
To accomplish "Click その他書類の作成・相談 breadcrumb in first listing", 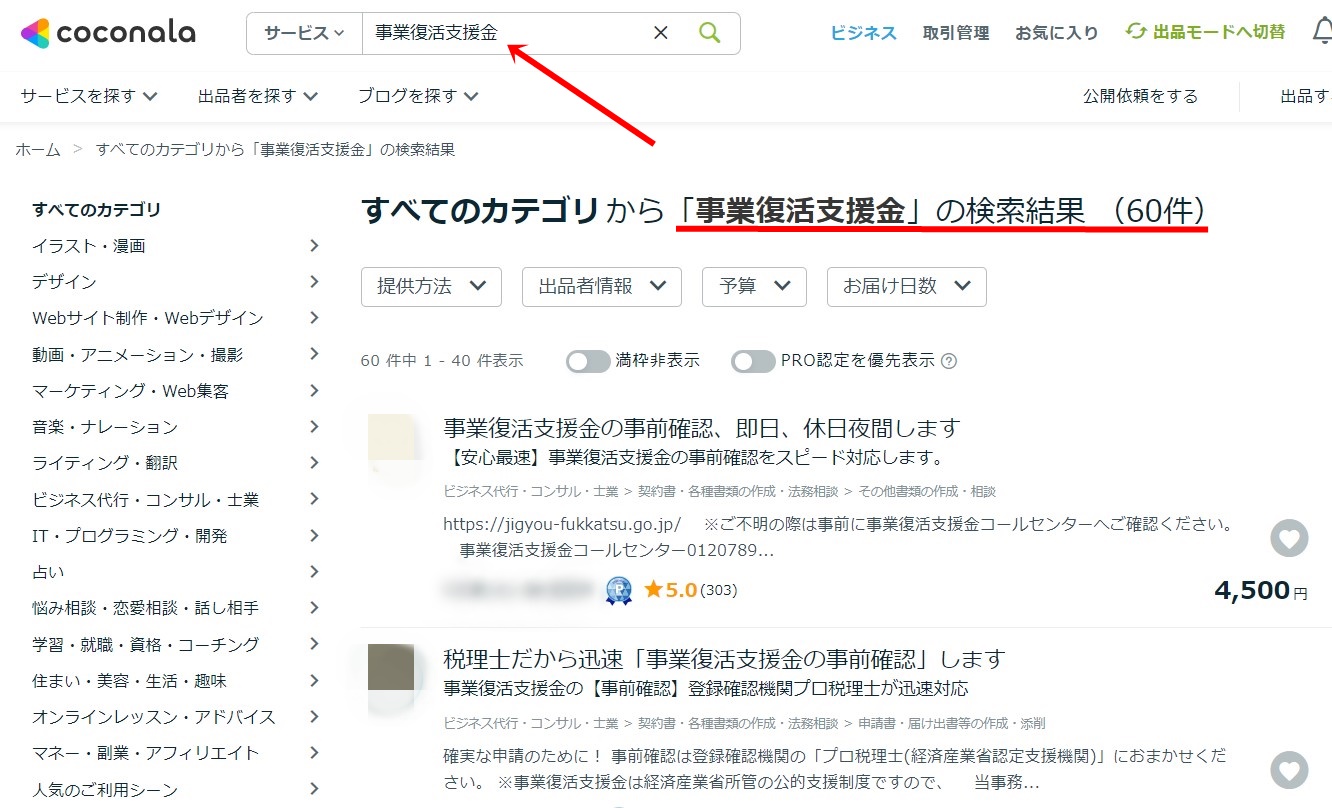I will [x=926, y=492].
